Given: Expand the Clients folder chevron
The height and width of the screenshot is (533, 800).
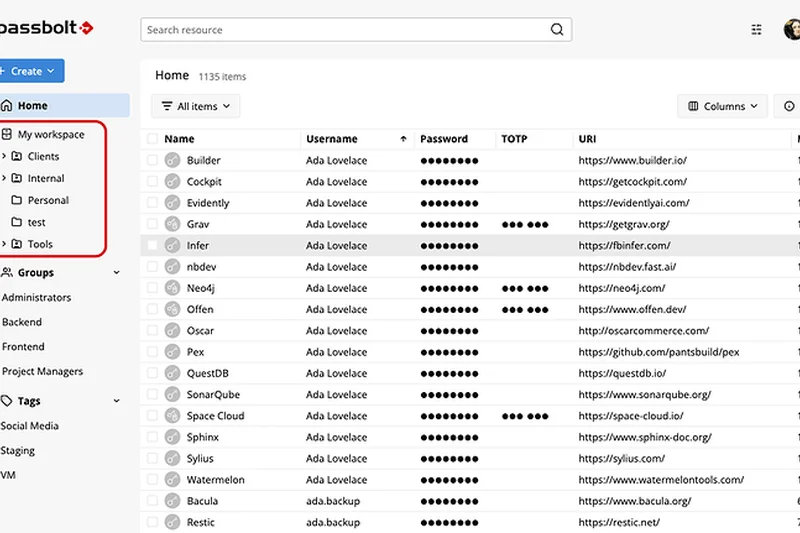Looking at the screenshot, I should coord(4,156).
